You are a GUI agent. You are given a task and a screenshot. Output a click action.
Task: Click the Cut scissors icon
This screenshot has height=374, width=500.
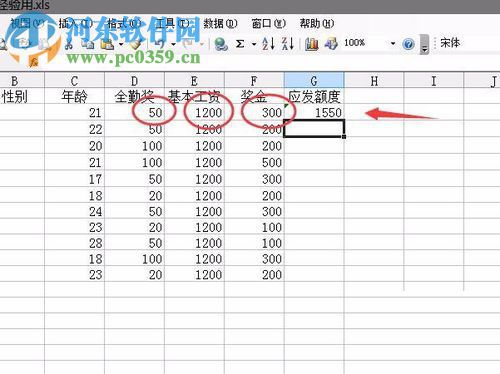69,44
